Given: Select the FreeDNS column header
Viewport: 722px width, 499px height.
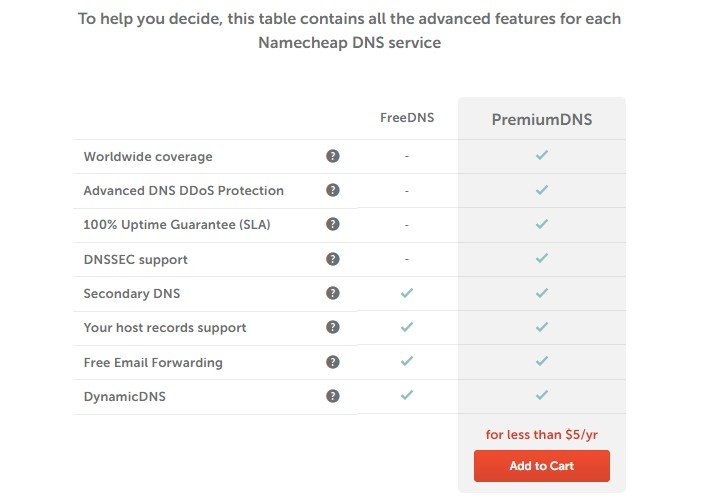Looking at the screenshot, I should click(406, 118).
